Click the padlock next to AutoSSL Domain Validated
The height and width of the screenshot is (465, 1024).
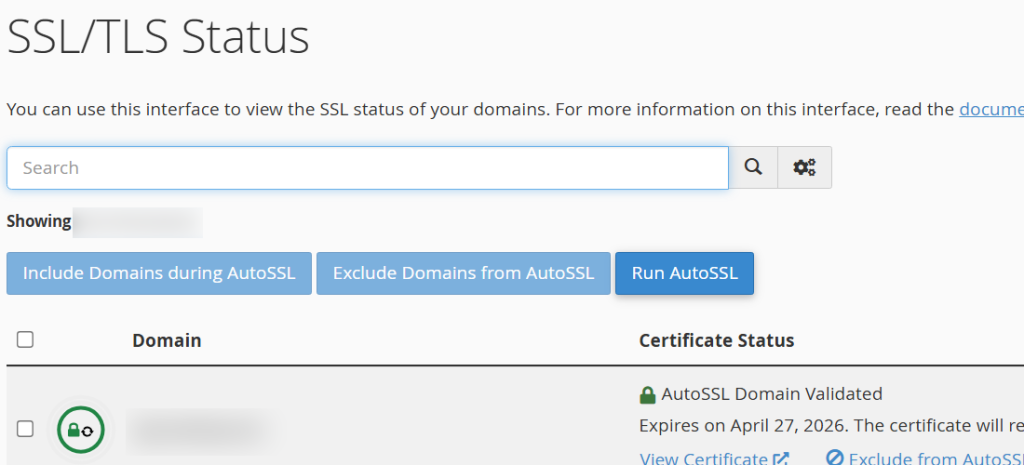tap(647, 394)
